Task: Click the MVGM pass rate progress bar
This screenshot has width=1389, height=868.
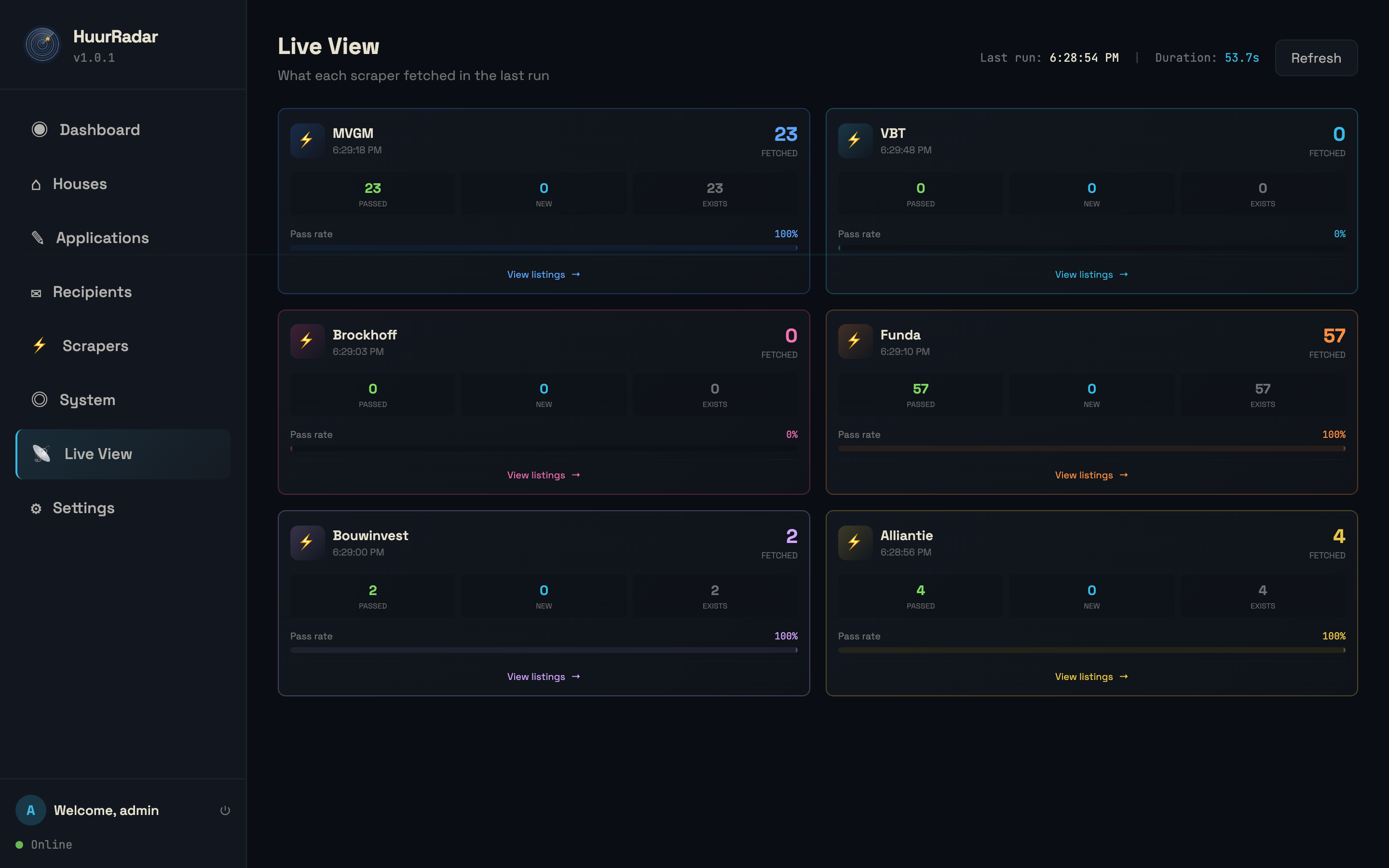Action: click(544, 248)
